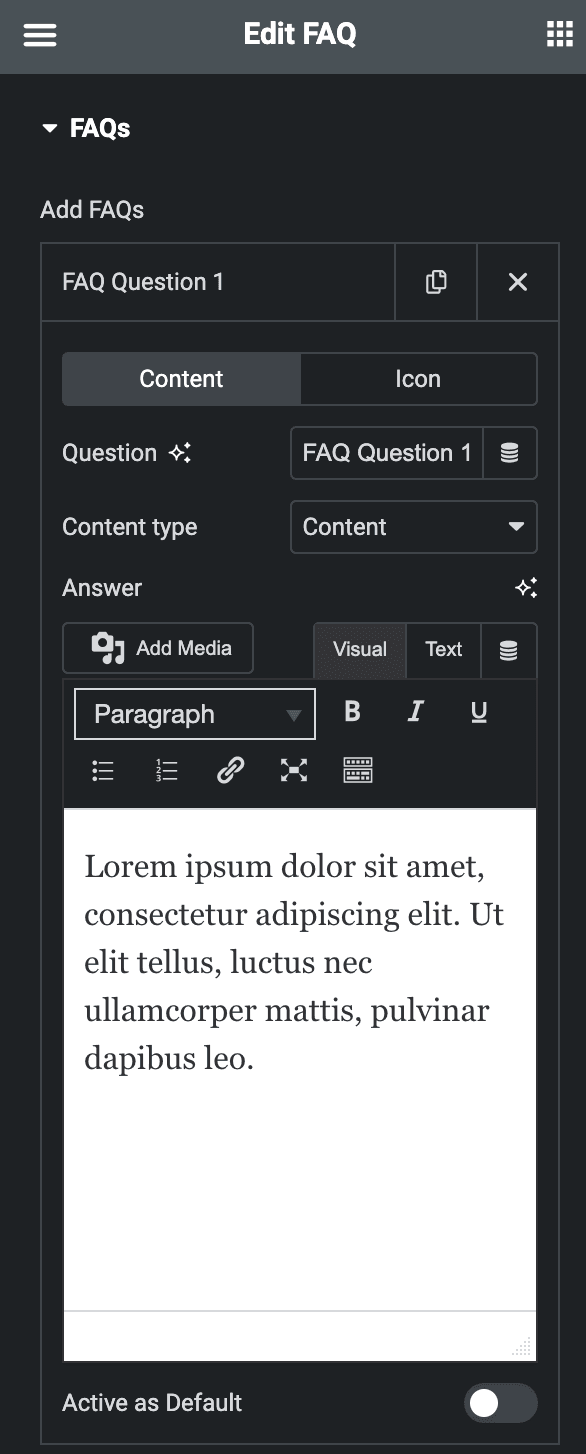
Task: Toggle the editor toolbar kitchen sink
Action: (x=358, y=770)
